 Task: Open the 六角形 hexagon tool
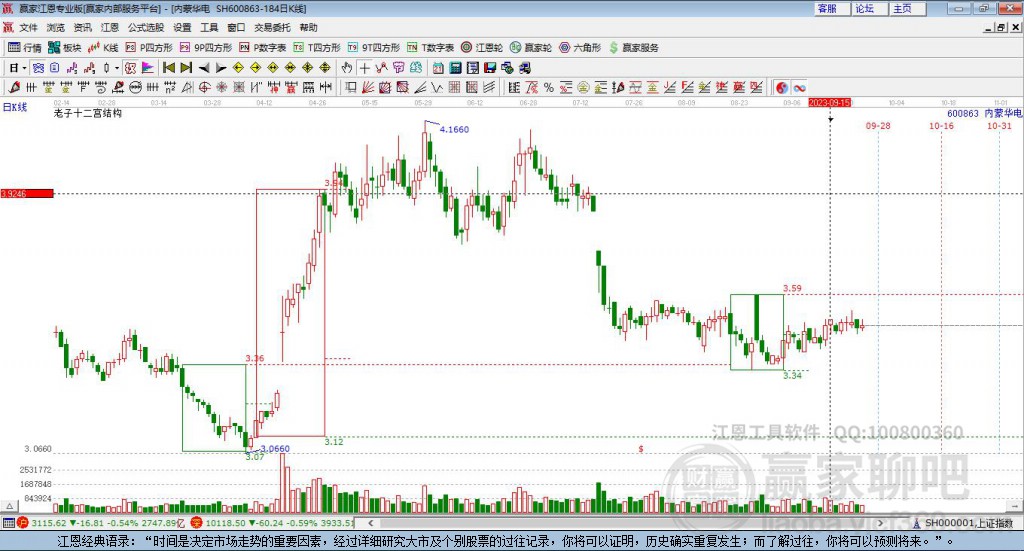[580, 47]
